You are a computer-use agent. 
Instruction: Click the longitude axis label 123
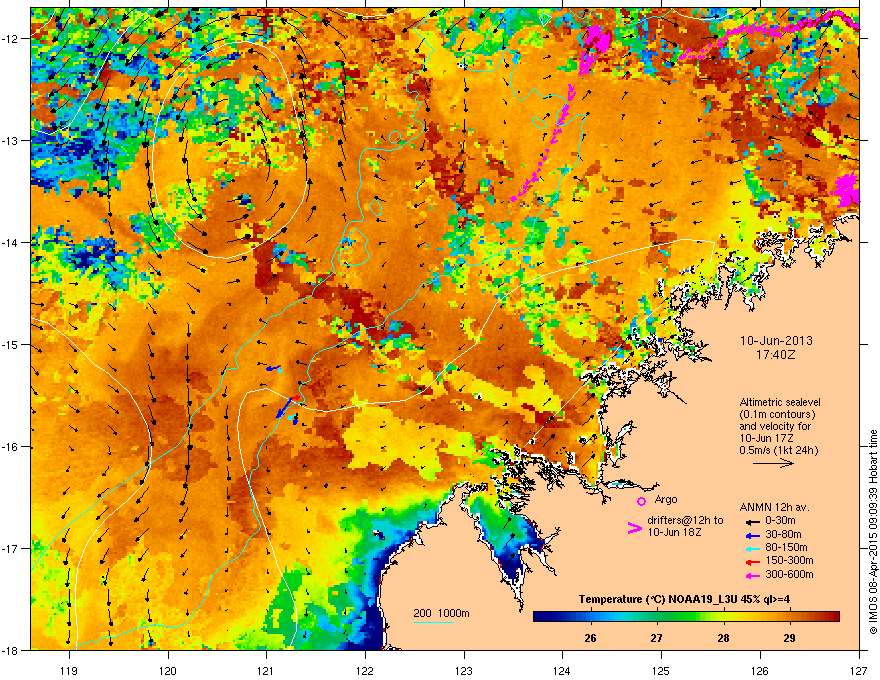pos(464,670)
